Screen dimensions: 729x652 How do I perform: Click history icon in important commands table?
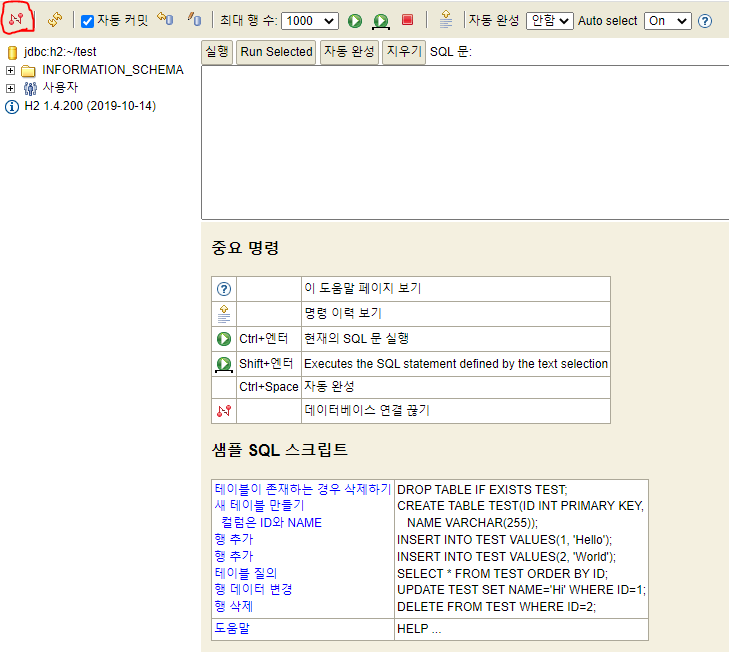pyautogui.click(x=224, y=314)
